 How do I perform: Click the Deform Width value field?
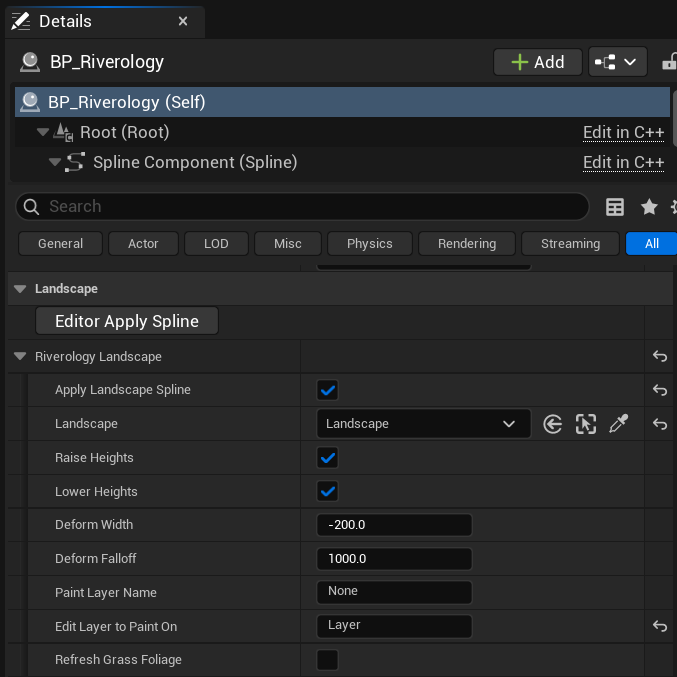(393, 525)
